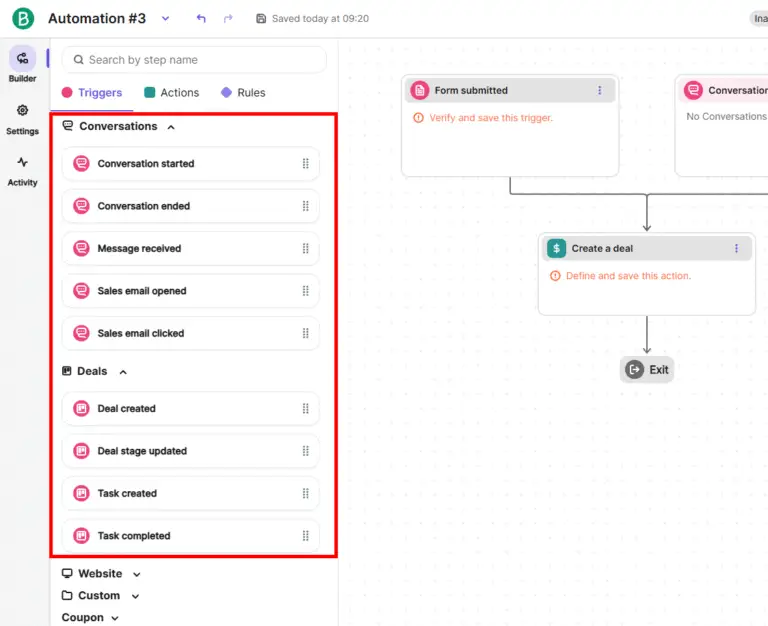
Task: Collapse the Deals section
Action: [123, 372]
